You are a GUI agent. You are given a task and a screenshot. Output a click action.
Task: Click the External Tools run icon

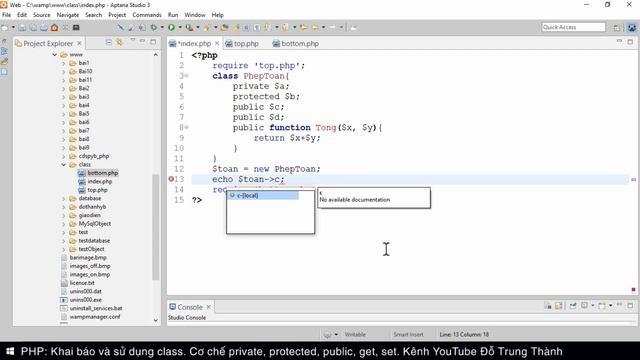tap(189, 27)
